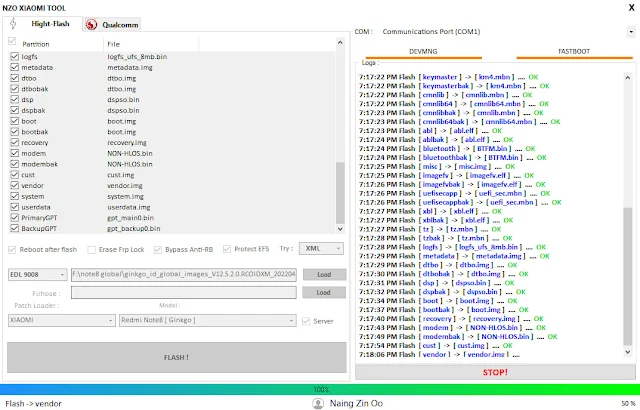
Task: Select the dspbak partition row name
Action: click(x=33, y=110)
